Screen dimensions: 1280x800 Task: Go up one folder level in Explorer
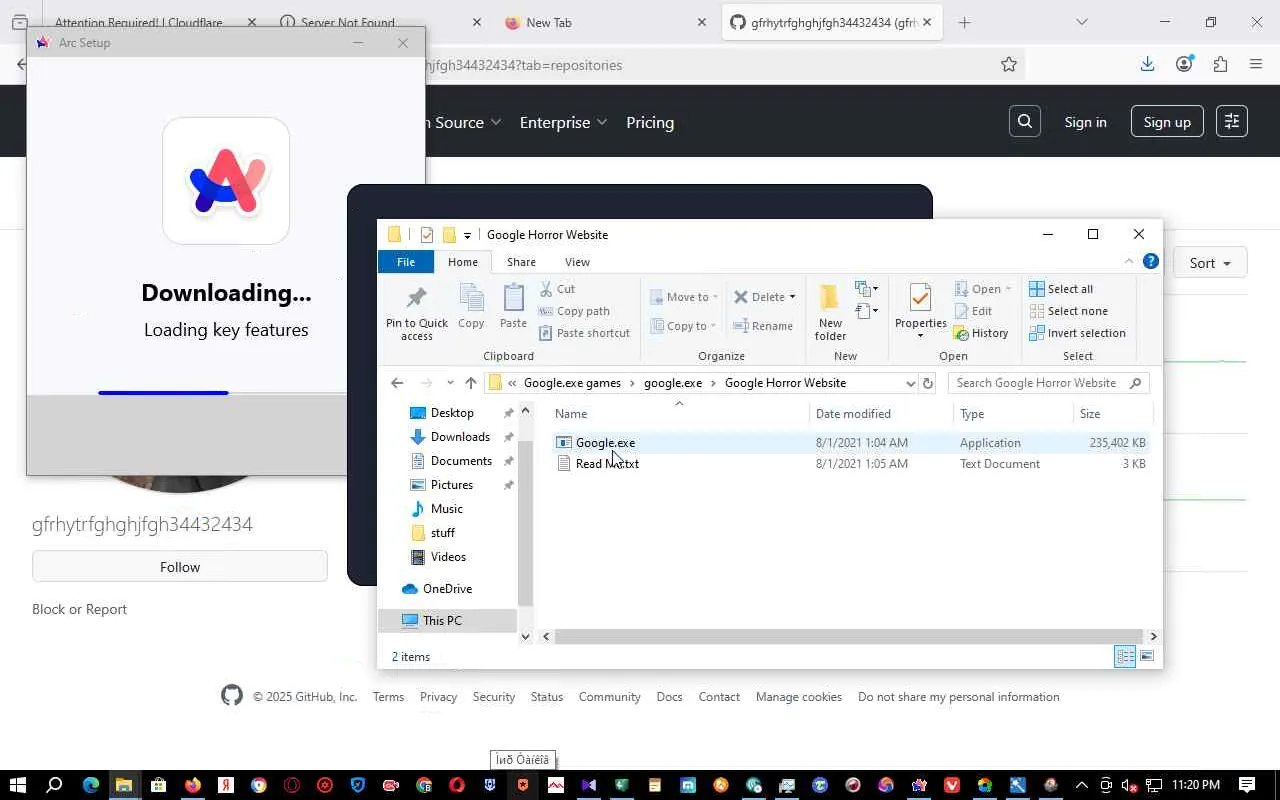click(x=471, y=383)
